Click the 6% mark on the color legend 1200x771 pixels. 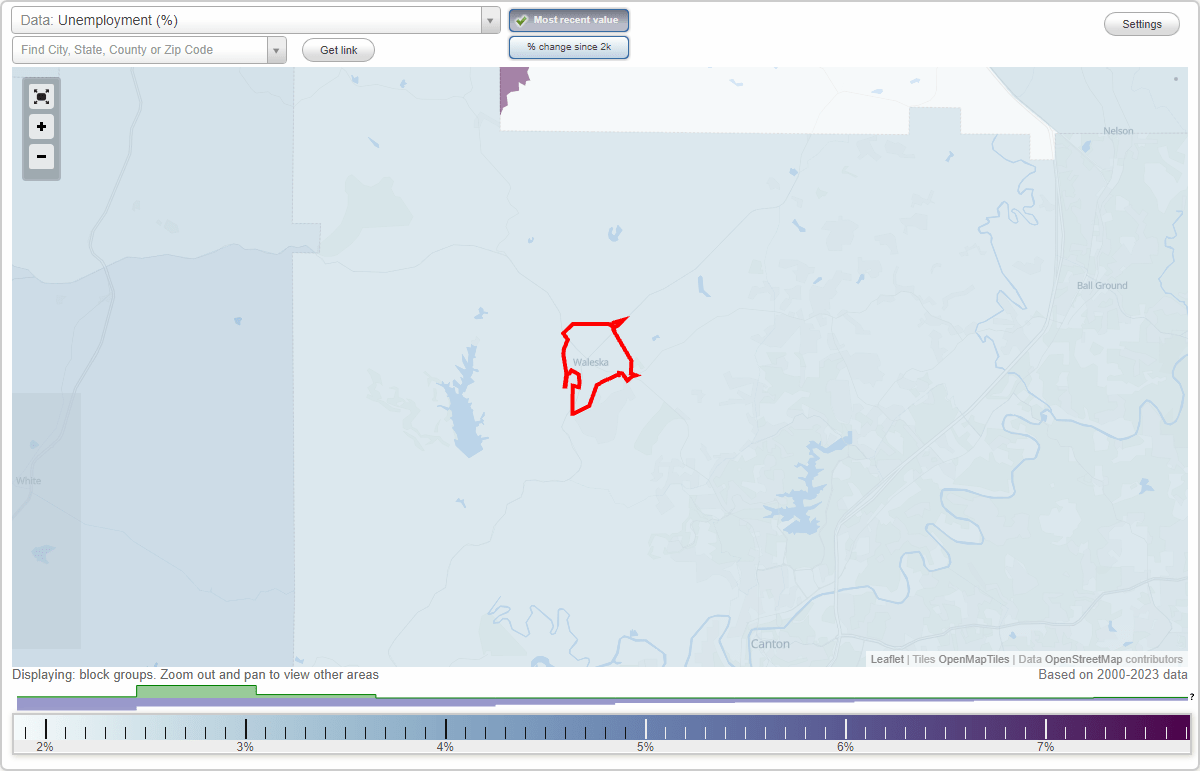[x=845, y=746]
